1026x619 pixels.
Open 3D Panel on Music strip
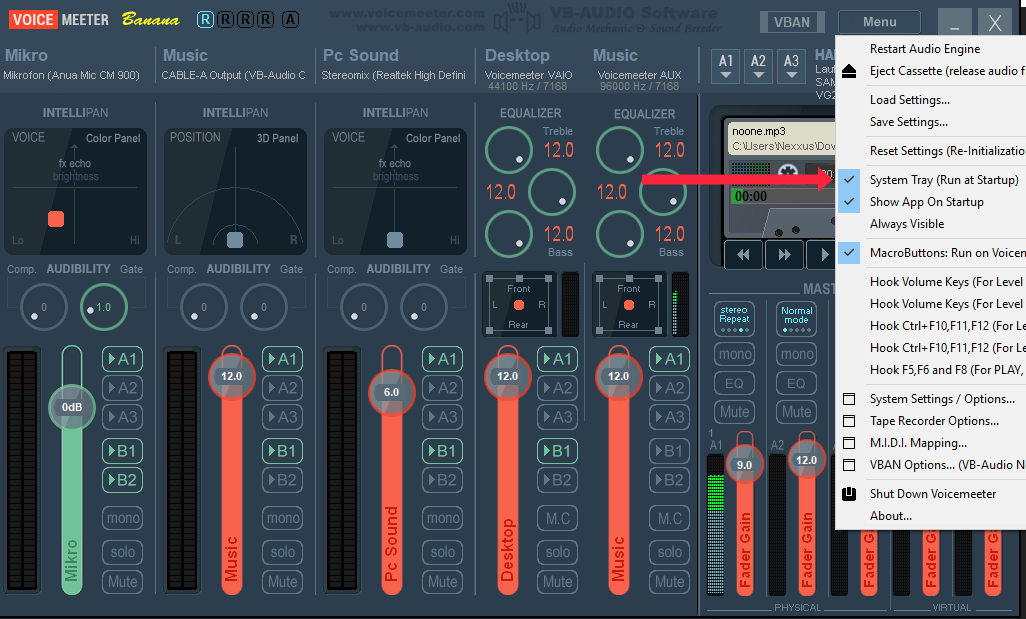(277, 138)
